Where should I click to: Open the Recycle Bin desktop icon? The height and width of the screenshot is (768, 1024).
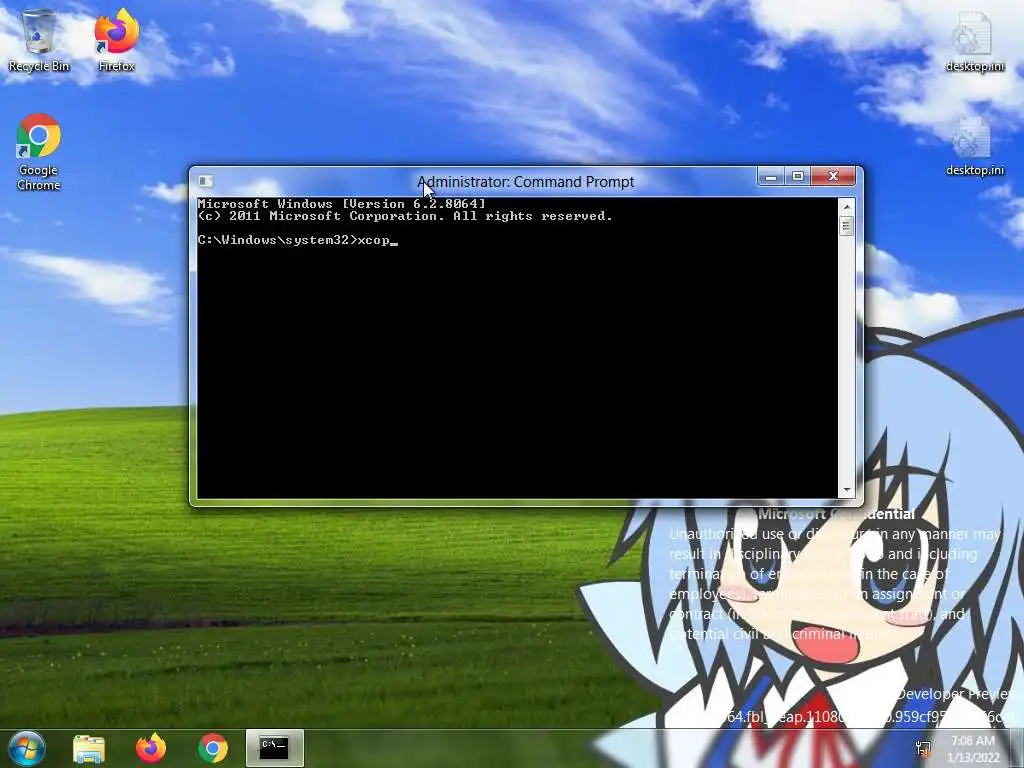pyautogui.click(x=39, y=40)
